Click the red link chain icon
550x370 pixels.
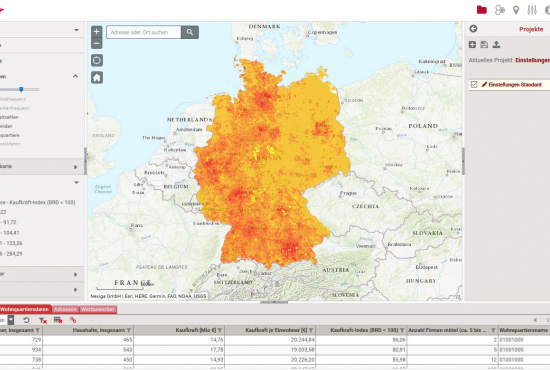tap(73, 320)
